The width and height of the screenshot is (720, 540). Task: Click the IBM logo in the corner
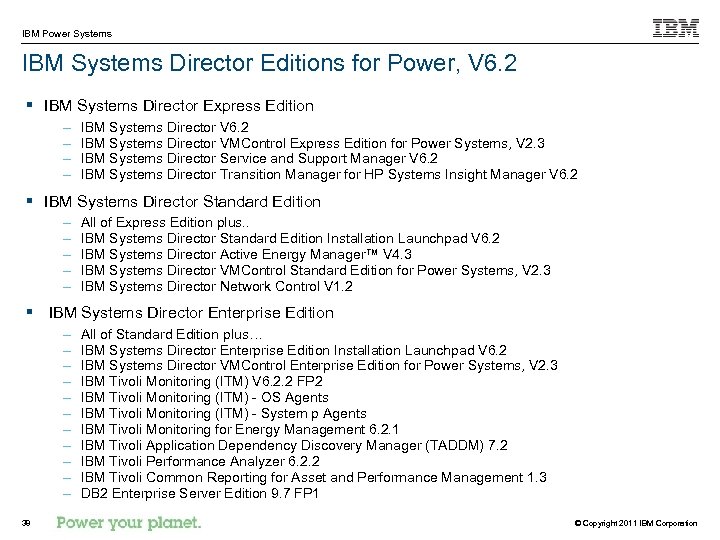tap(676, 28)
